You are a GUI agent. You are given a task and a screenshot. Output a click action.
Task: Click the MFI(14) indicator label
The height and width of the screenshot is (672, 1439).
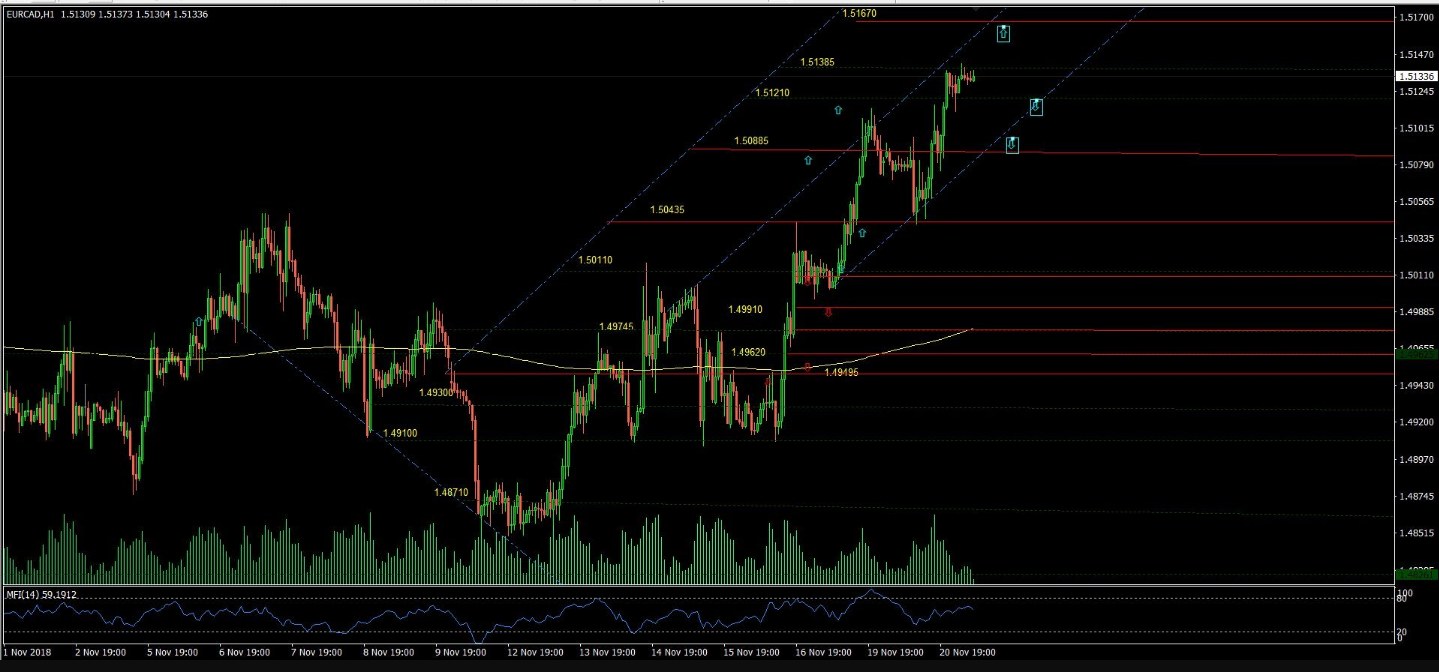[x=41, y=594]
